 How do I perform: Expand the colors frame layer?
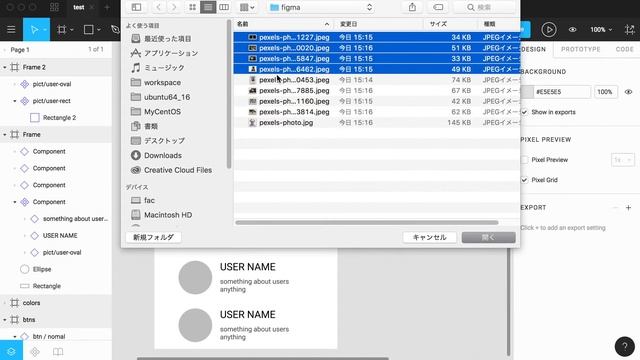tap(5, 303)
